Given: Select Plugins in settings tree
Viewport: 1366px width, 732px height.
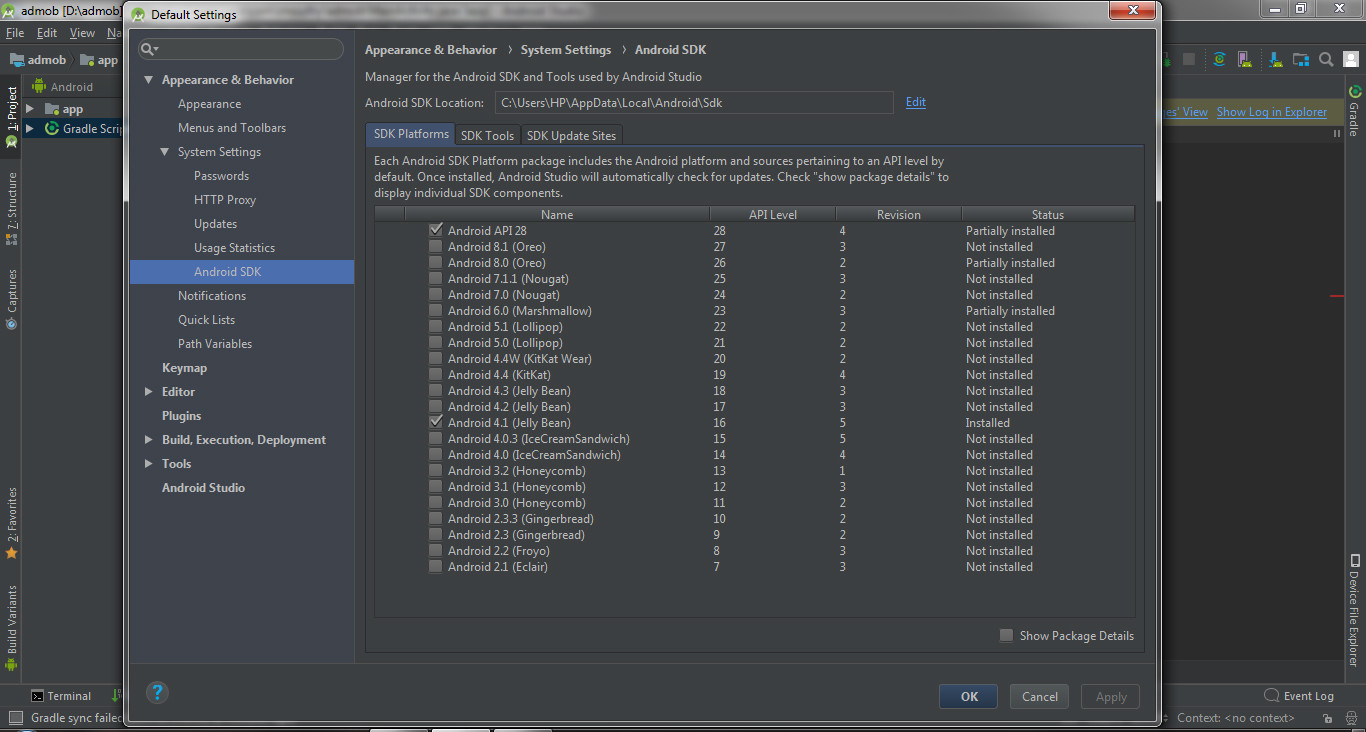Looking at the screenshot, I should click(x=182, y=416).
